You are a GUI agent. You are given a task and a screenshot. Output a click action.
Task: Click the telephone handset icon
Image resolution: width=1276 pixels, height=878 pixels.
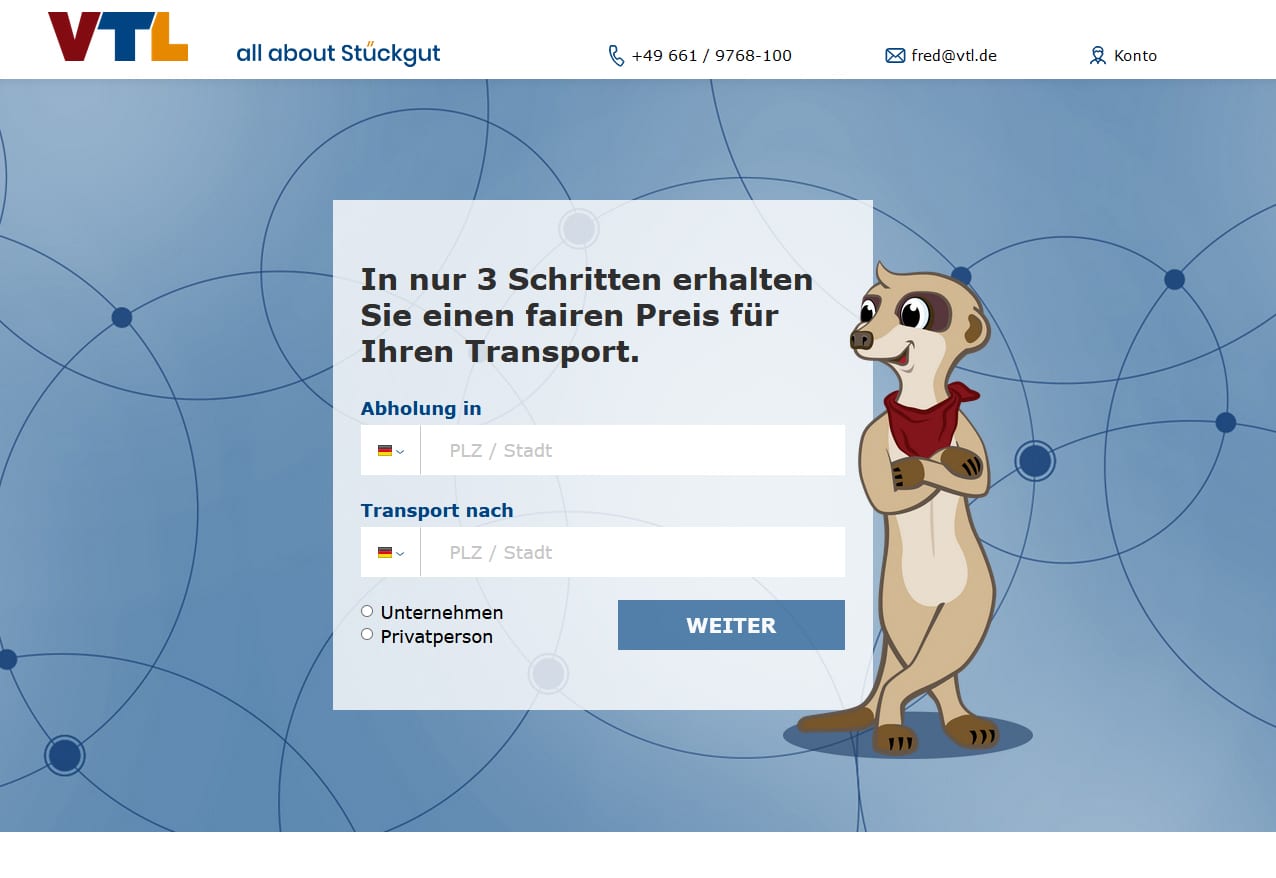pos(616,56)
